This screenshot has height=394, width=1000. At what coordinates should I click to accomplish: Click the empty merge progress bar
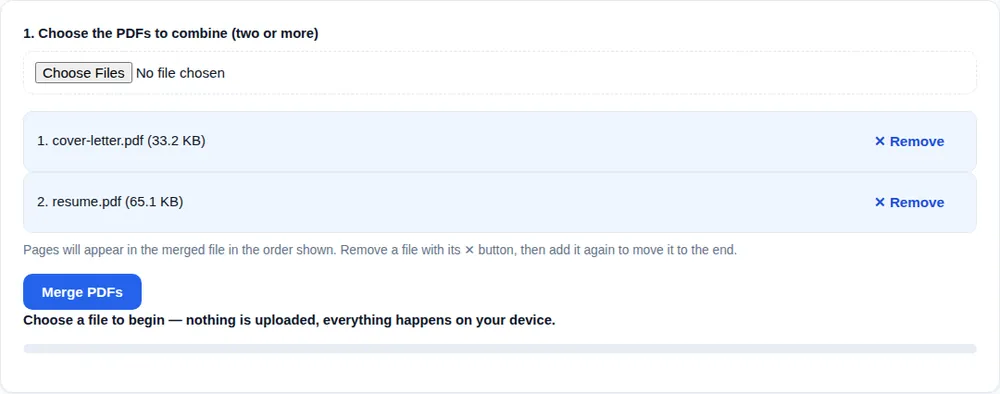click(x=500, y=349)
